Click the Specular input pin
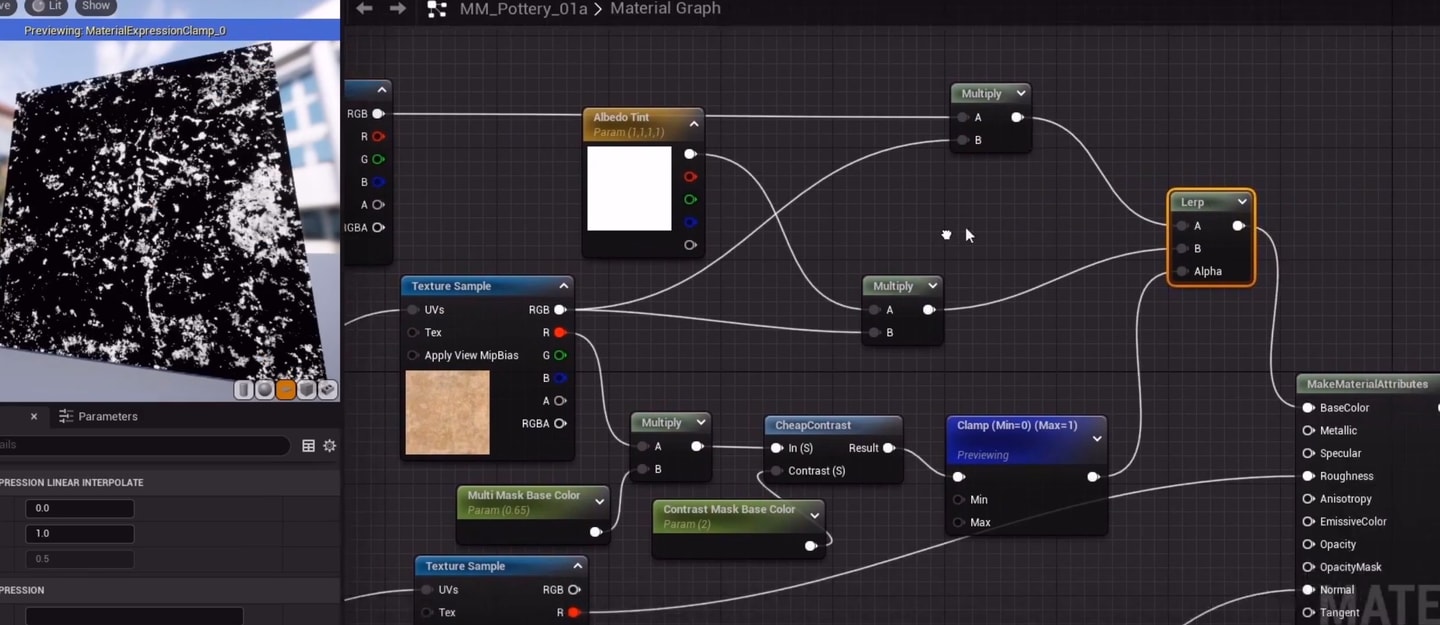This screenshot has height=625, width=1440. (1308, 453)
